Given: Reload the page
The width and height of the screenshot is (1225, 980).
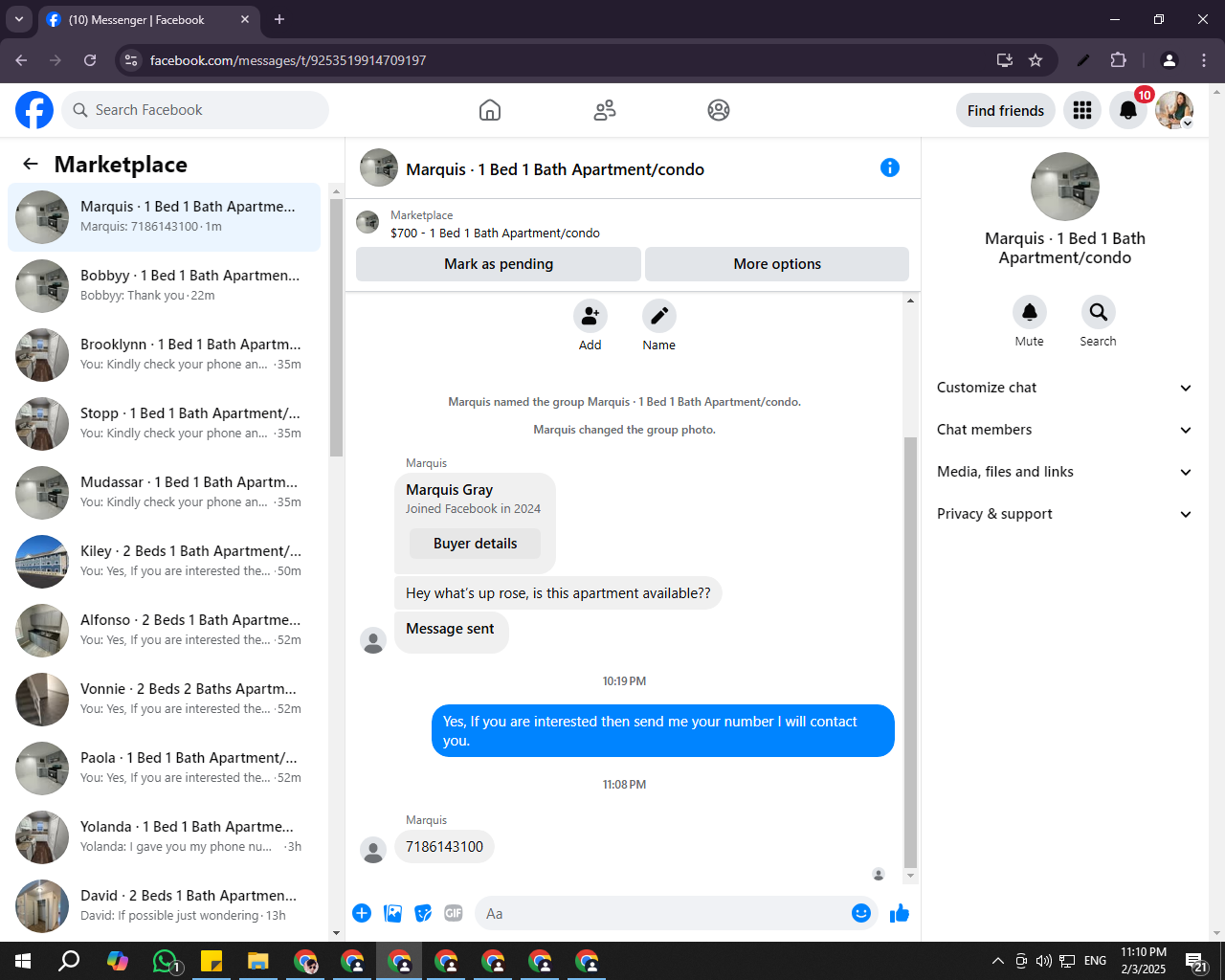Looking at the screenshot, I should click(x=90, y=60).
